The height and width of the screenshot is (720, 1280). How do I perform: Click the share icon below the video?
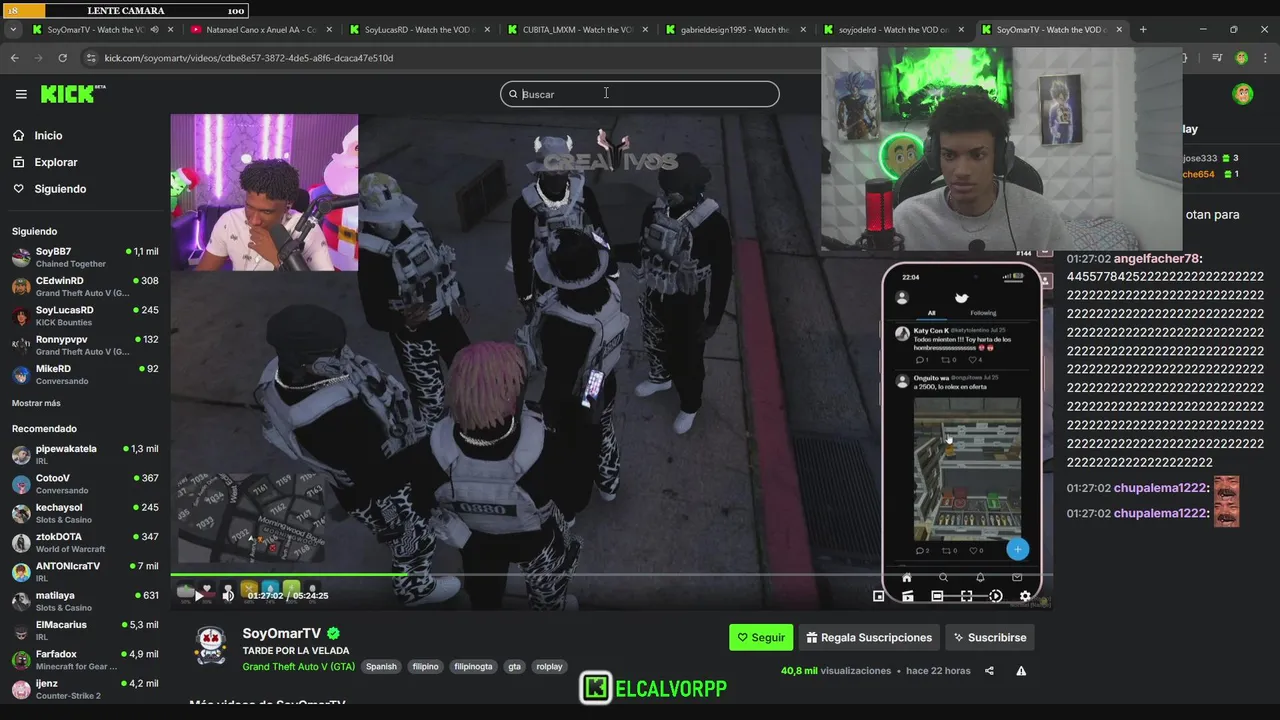(x=989, y=671)
